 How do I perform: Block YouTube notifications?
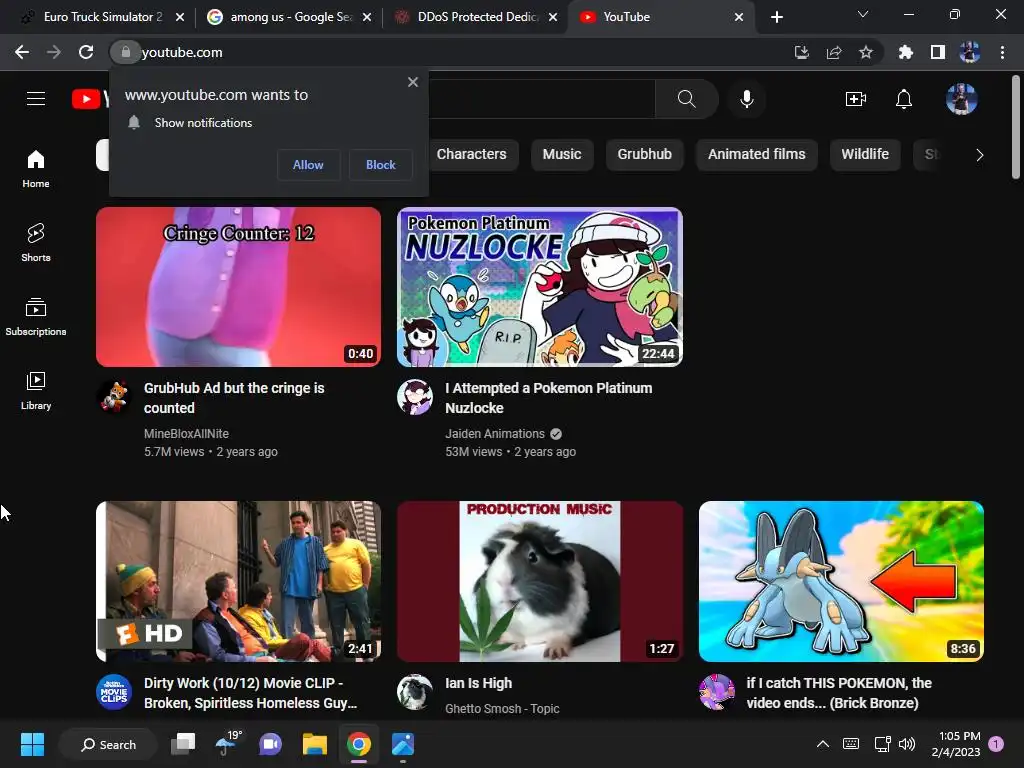[x=381, y=165]
